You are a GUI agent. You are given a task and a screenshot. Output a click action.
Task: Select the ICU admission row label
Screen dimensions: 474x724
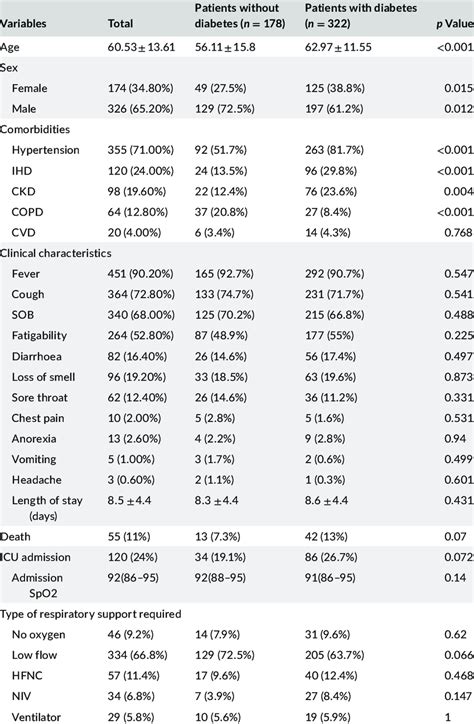36,557
